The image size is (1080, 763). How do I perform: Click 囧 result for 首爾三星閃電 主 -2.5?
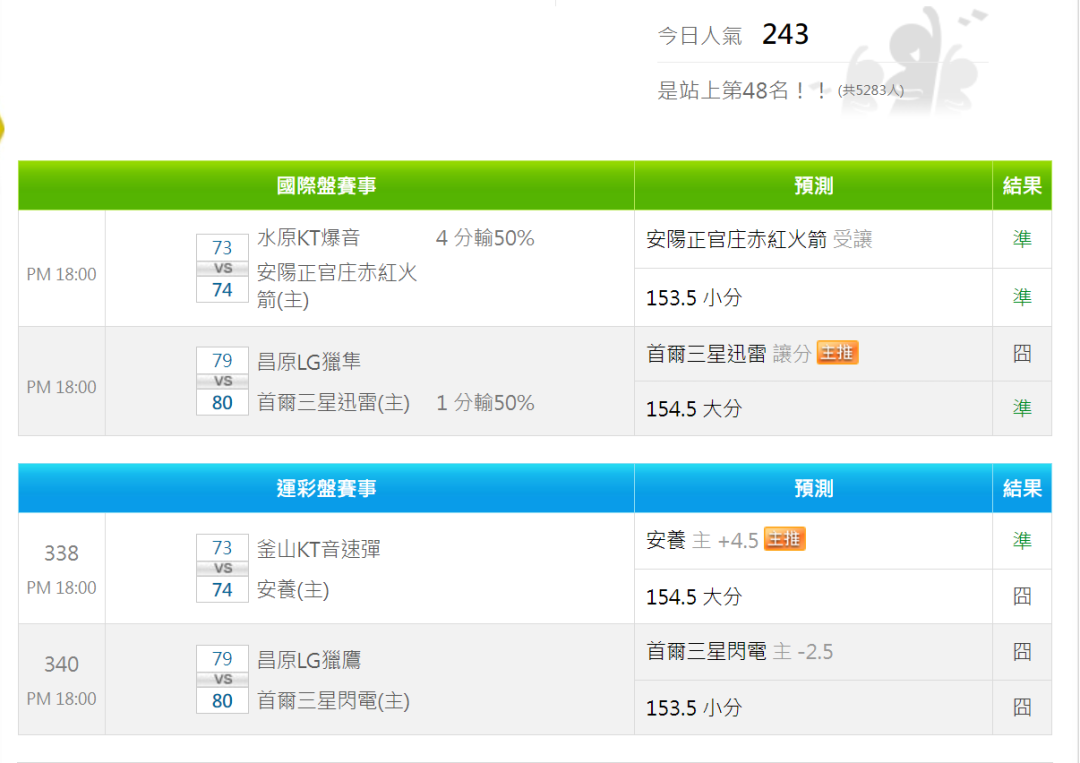[x=1022, y=651]
